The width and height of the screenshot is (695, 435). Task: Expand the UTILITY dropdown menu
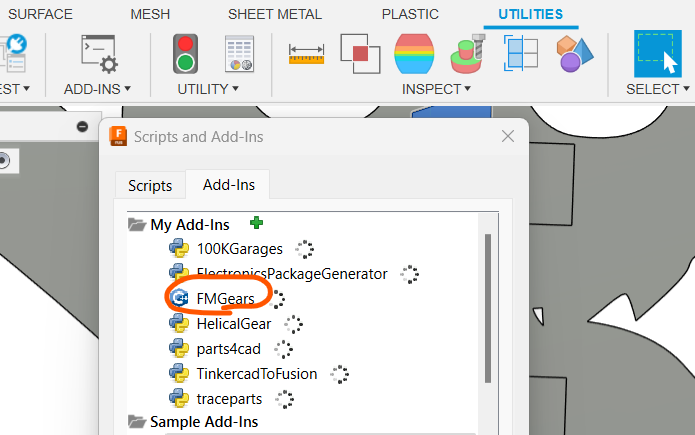coord(208,89)
